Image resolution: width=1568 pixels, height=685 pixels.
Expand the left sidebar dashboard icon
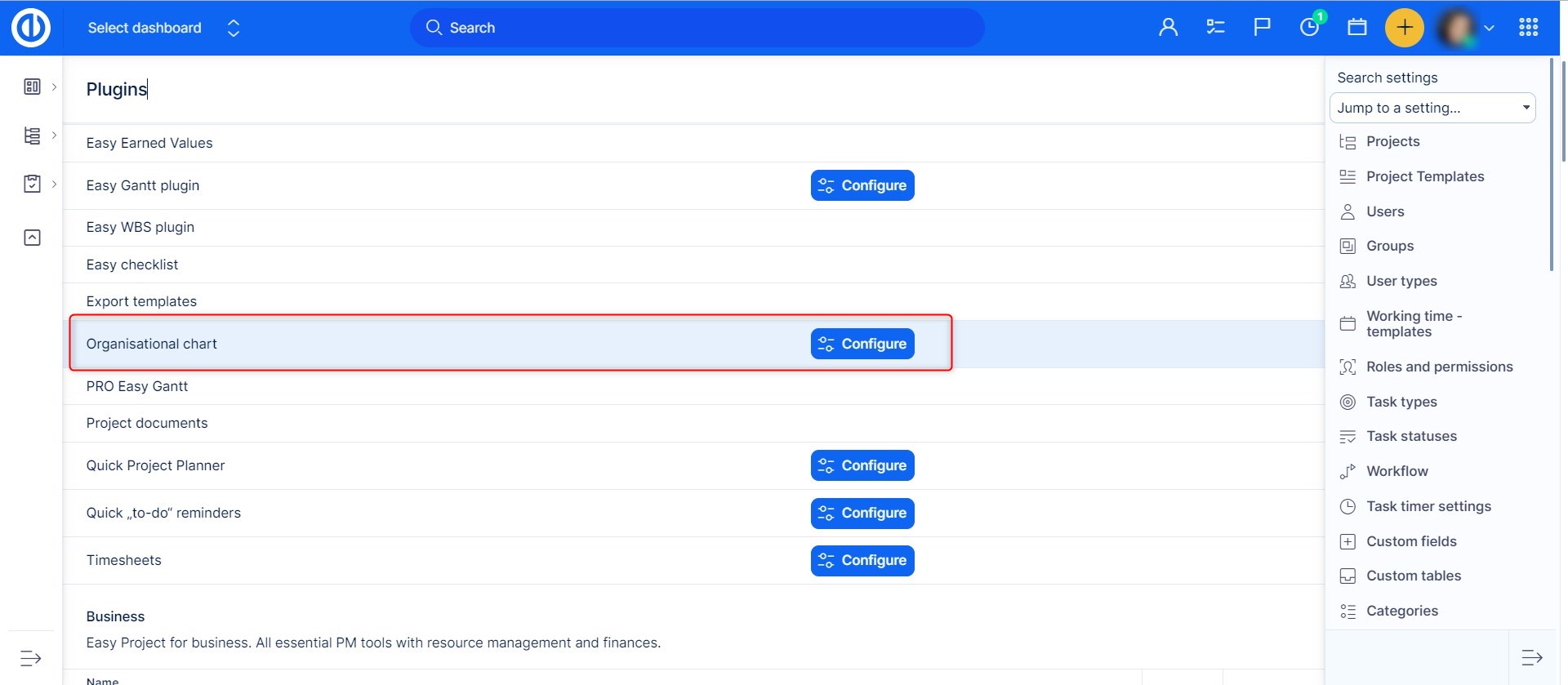click(33, 87)
